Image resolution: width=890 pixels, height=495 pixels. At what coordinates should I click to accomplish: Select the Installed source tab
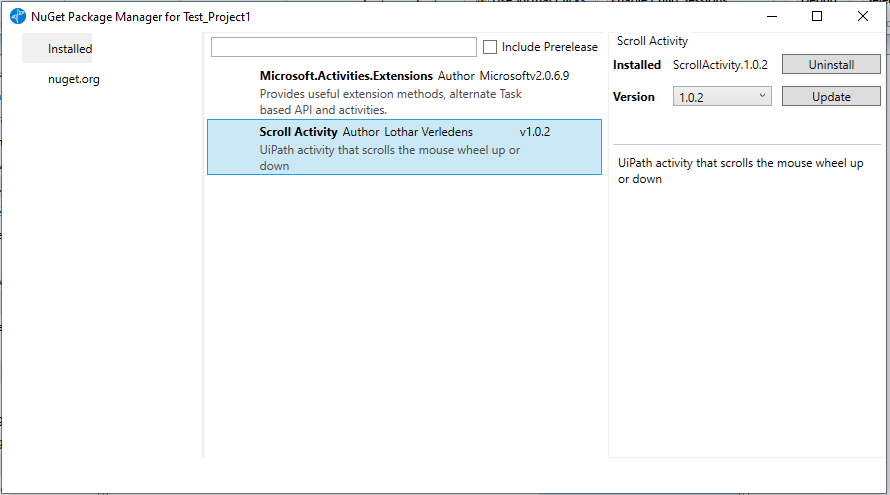click(57, 49)
